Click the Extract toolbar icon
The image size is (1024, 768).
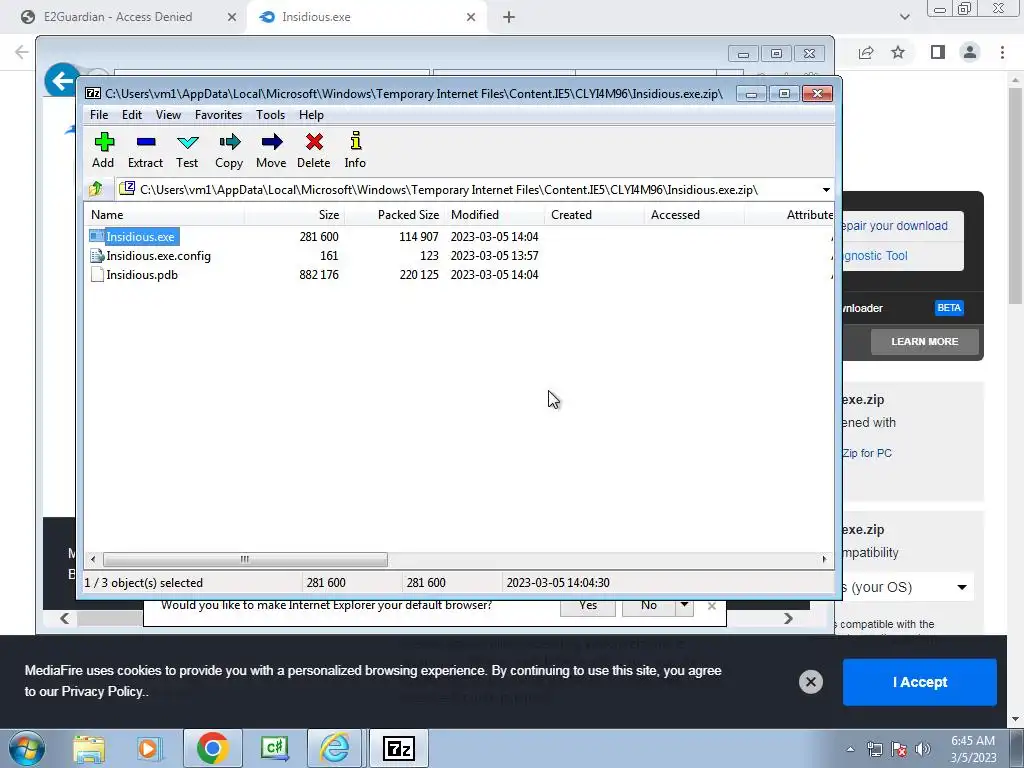pos(145,150)
